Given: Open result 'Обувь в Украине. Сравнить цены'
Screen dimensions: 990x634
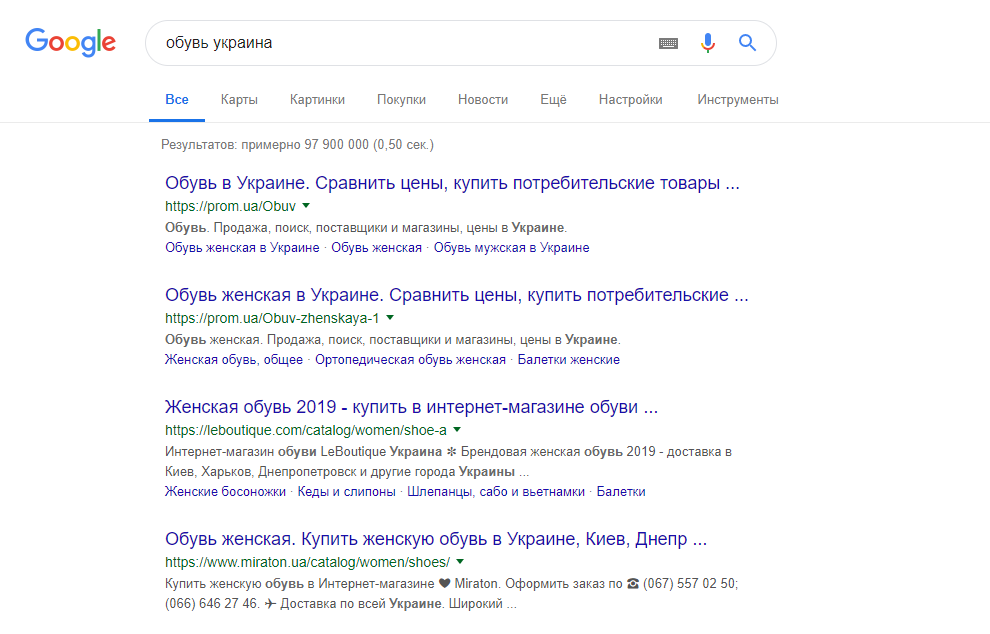Looking at the screenshot, I should tap(452, 183).
